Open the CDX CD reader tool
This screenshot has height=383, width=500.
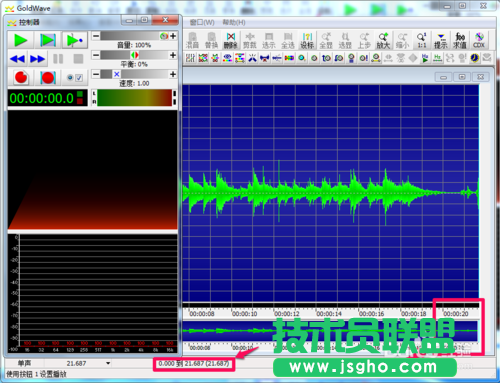click(x=479, y=40)
